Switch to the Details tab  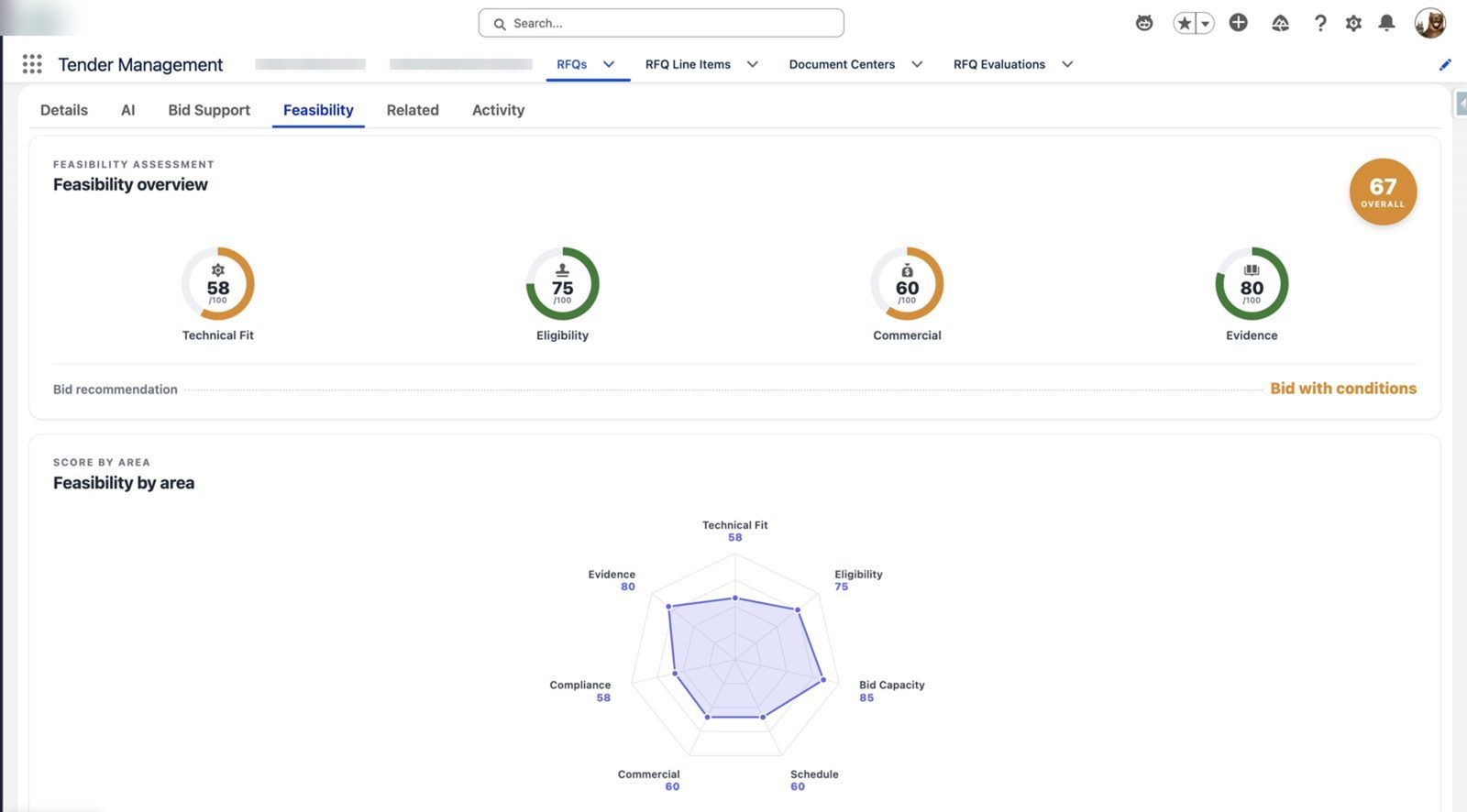[64, 110]
